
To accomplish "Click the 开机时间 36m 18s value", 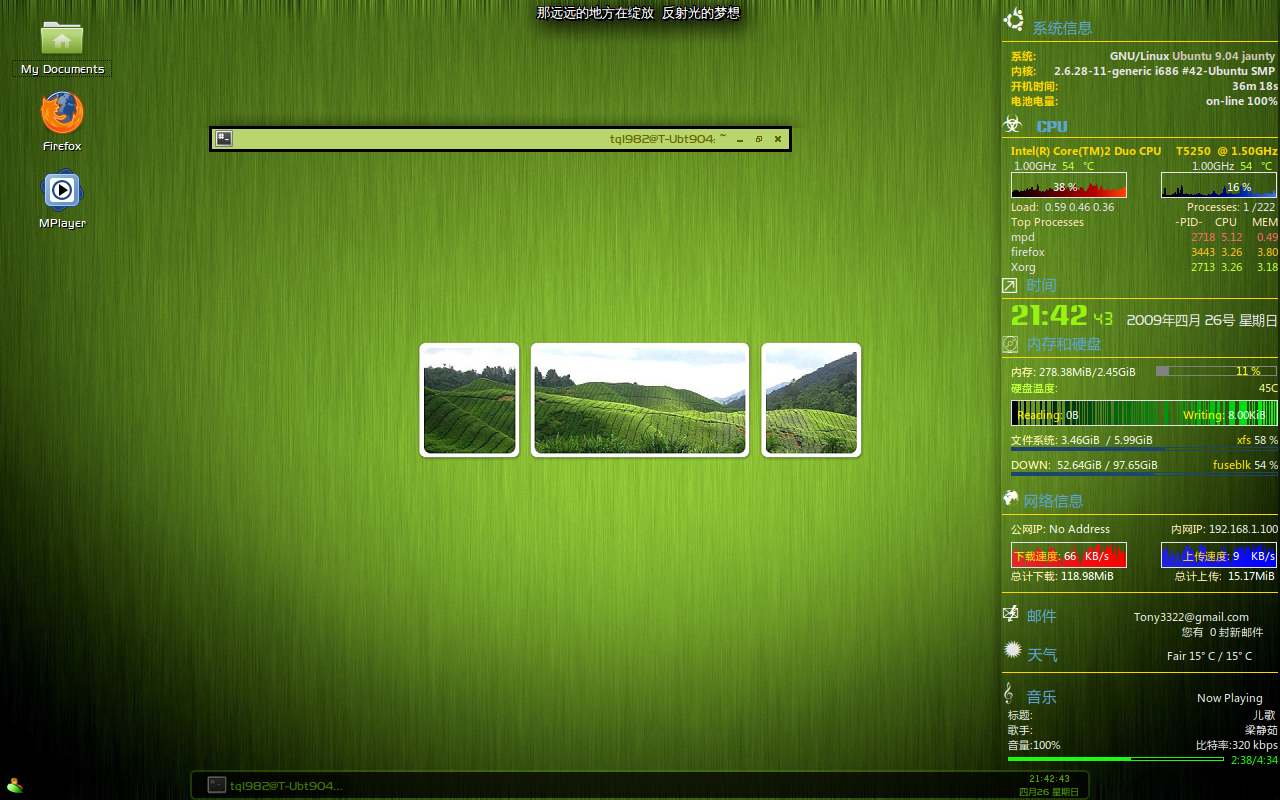I will click(1254, 86).
